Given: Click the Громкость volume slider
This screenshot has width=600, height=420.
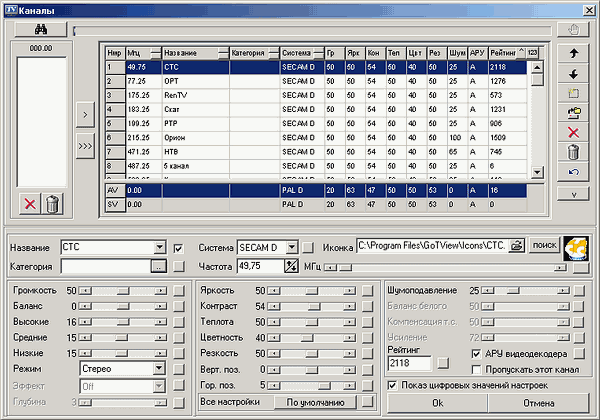Looking at the screenshot, I should click(123, 290).
